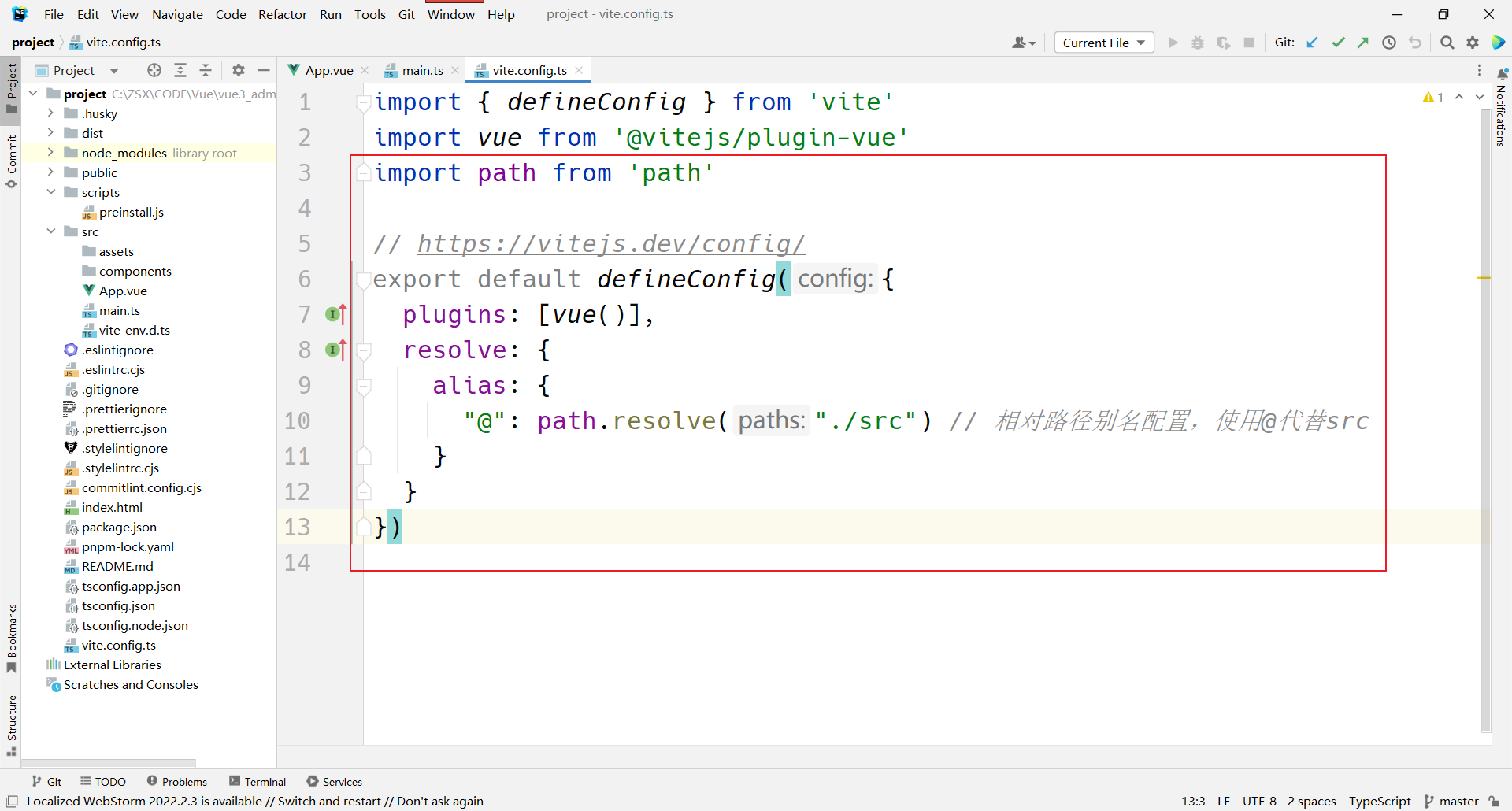
Task: Close the vite.config.ts tab
Action: 579,70
